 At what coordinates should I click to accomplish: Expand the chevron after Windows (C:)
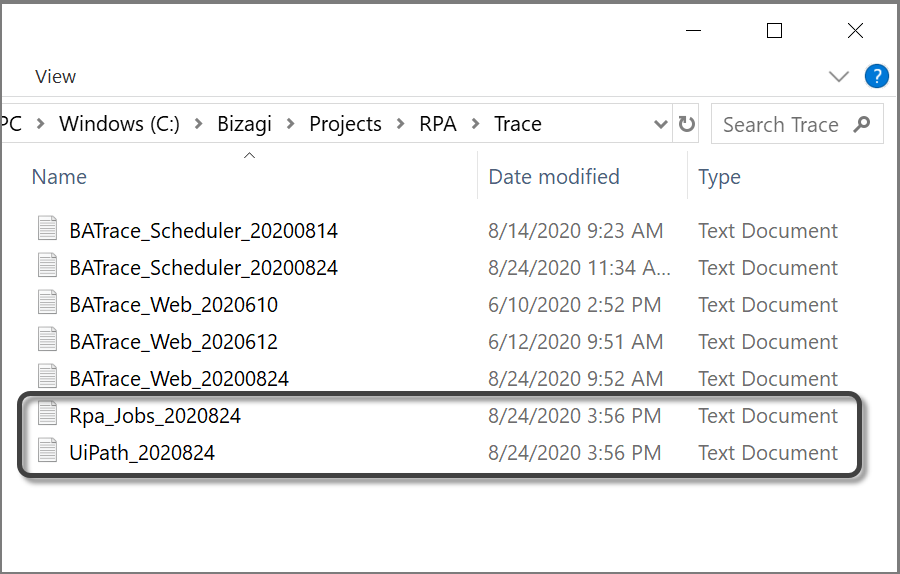pos(199,124)
